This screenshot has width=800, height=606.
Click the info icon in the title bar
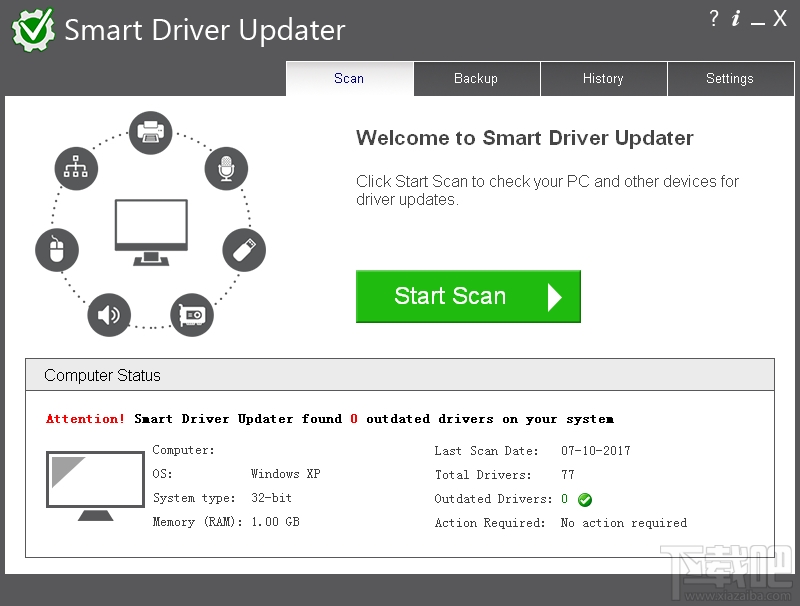[x=737, y=18]
